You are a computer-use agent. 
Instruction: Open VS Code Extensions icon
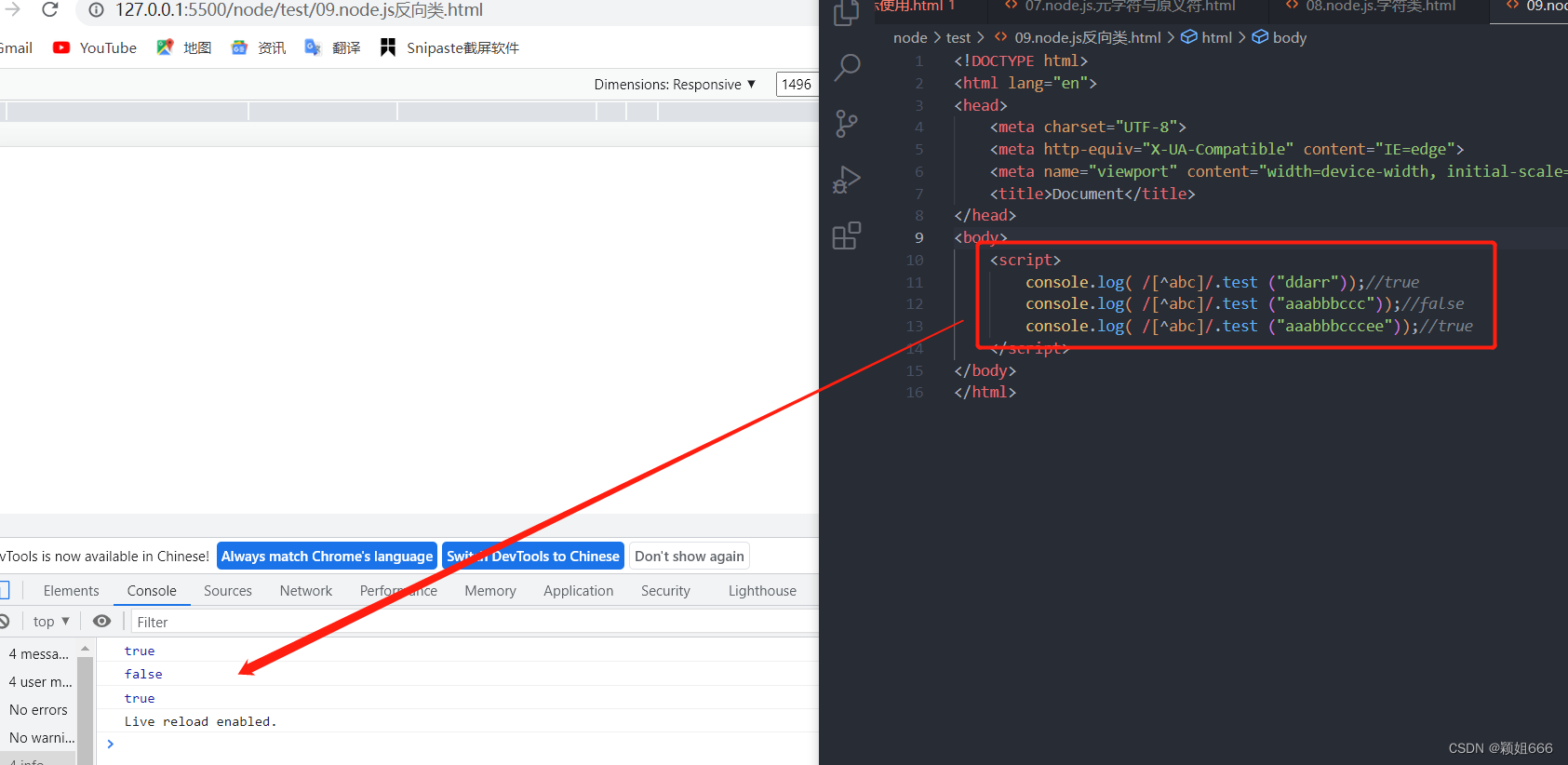[847, 235]
